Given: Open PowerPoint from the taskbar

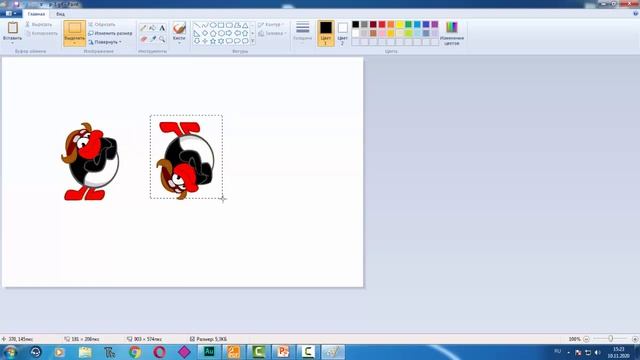Looking at the screenshot, I should [x=283, y=352].
